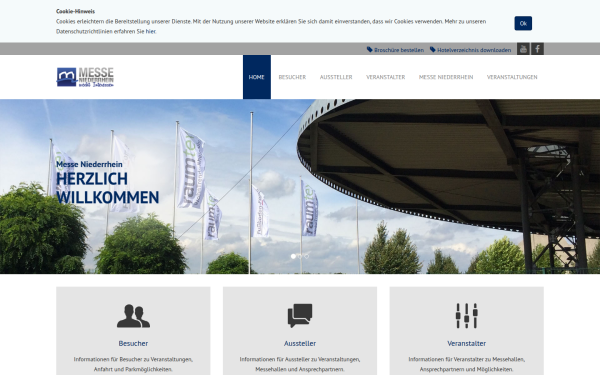
Task: Select the first slider dot
Action: click(293, 256)
